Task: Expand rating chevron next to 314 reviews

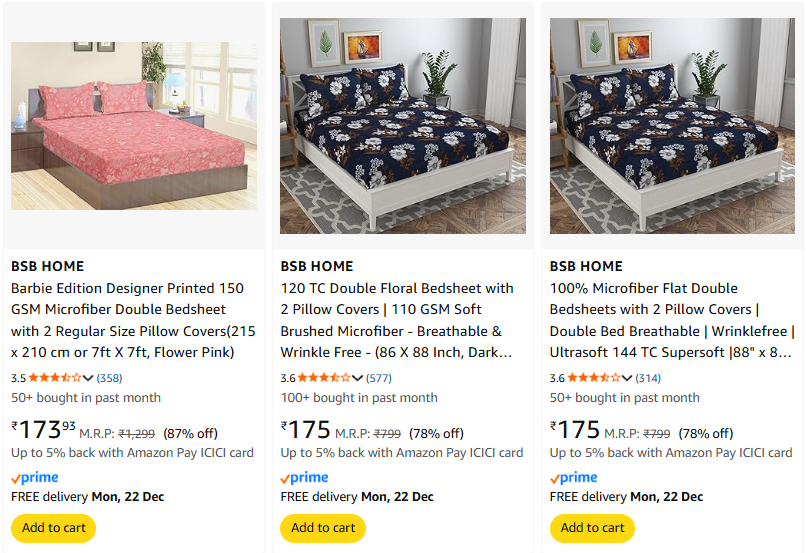Action: (627, 378)
